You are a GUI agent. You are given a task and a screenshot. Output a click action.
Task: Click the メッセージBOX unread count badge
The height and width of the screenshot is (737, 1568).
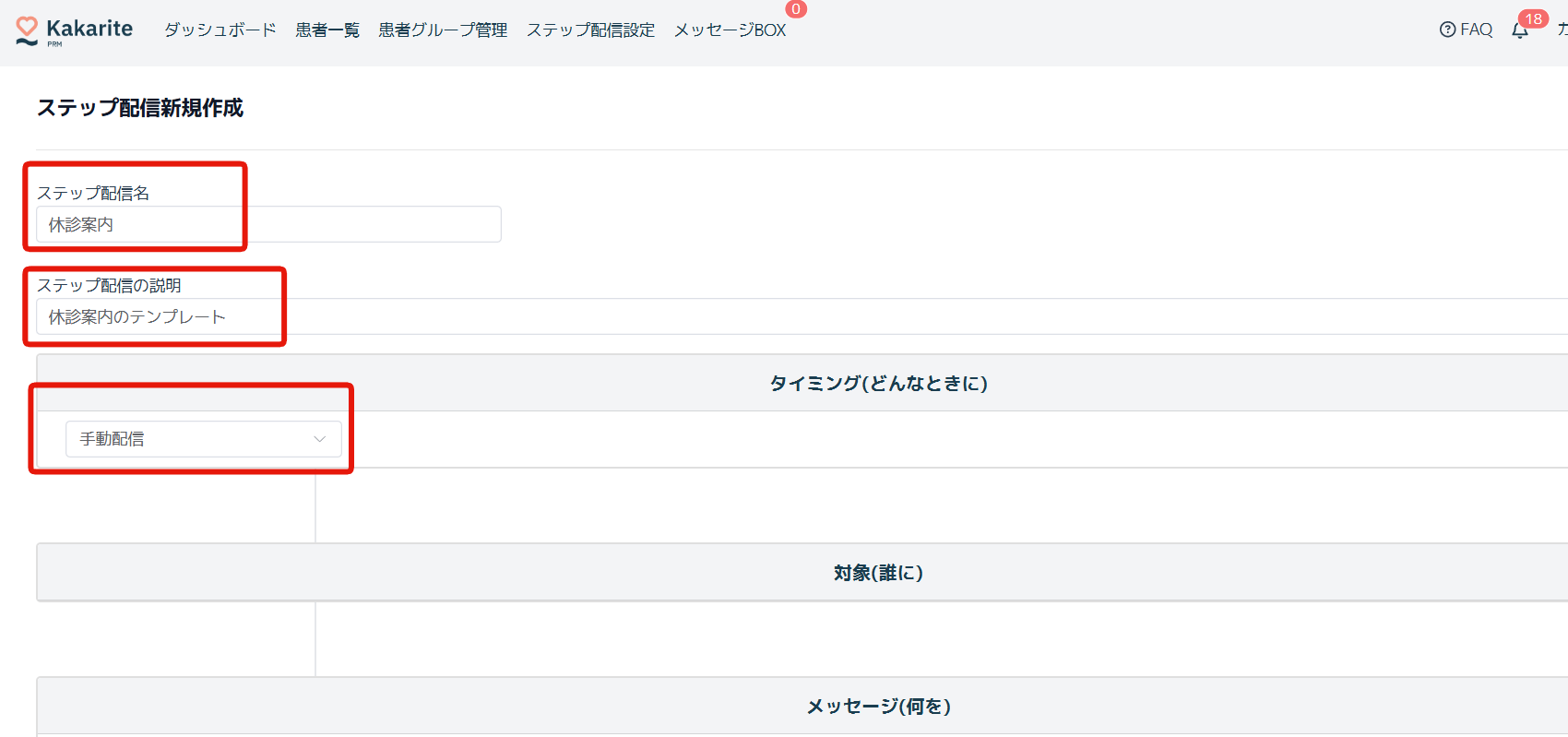point(796,9)
